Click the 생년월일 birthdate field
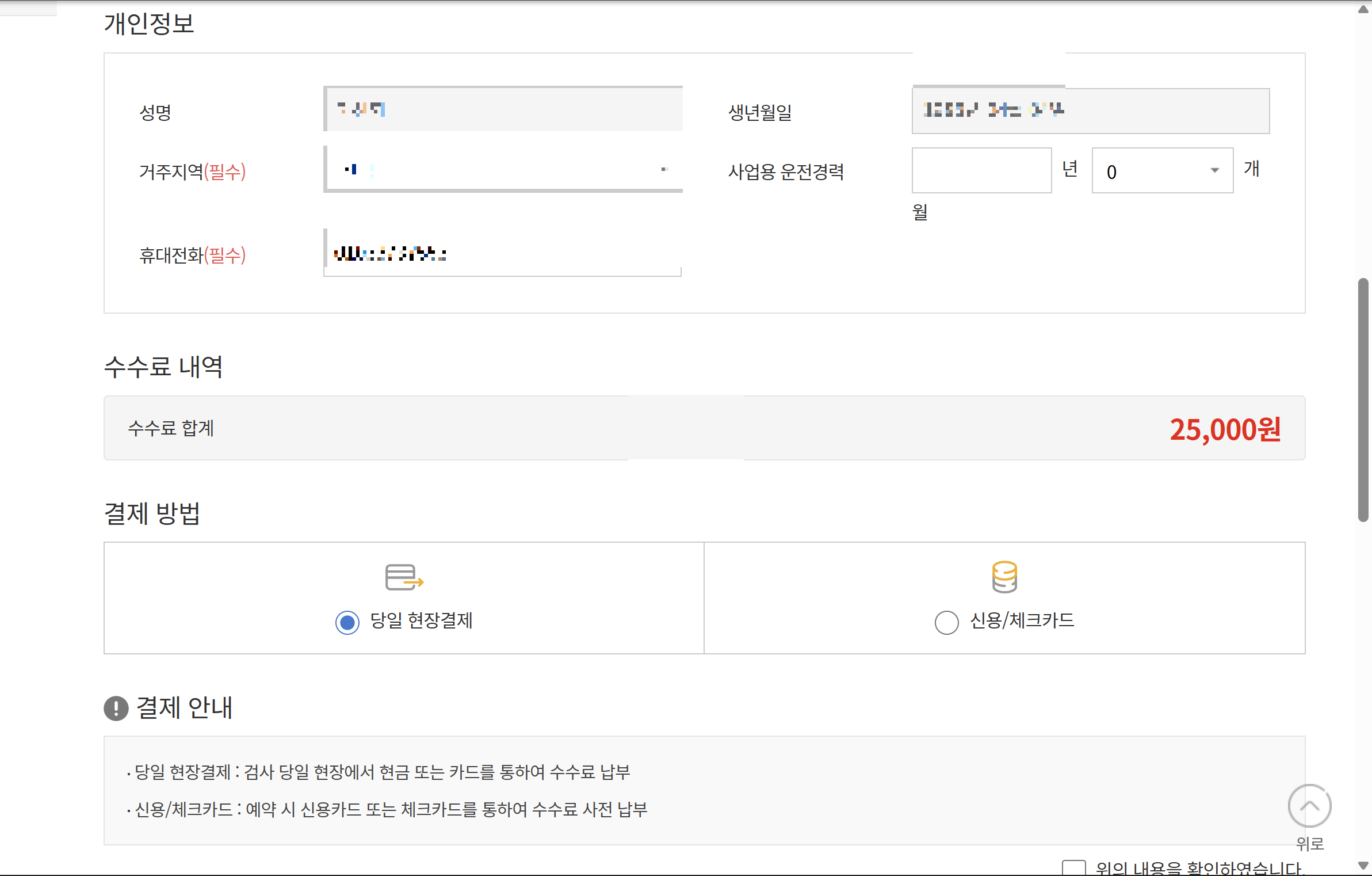Screen dimensions: 1372x876 click(x=1090, y=111)
